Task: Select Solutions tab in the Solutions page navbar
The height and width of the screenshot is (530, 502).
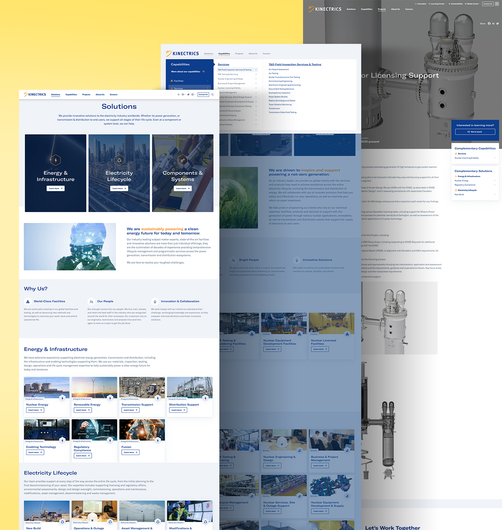Action: 55,95
